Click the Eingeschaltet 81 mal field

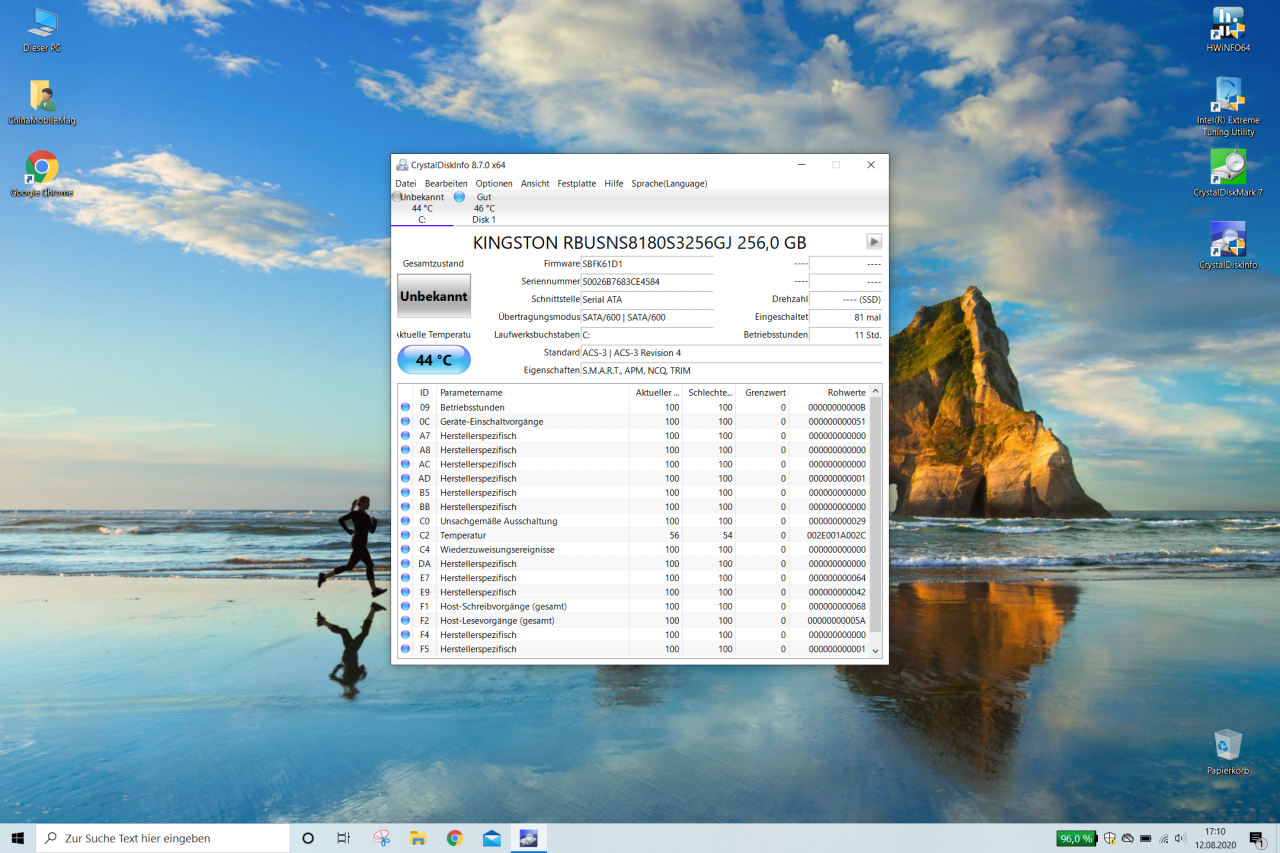pos(846,317)
